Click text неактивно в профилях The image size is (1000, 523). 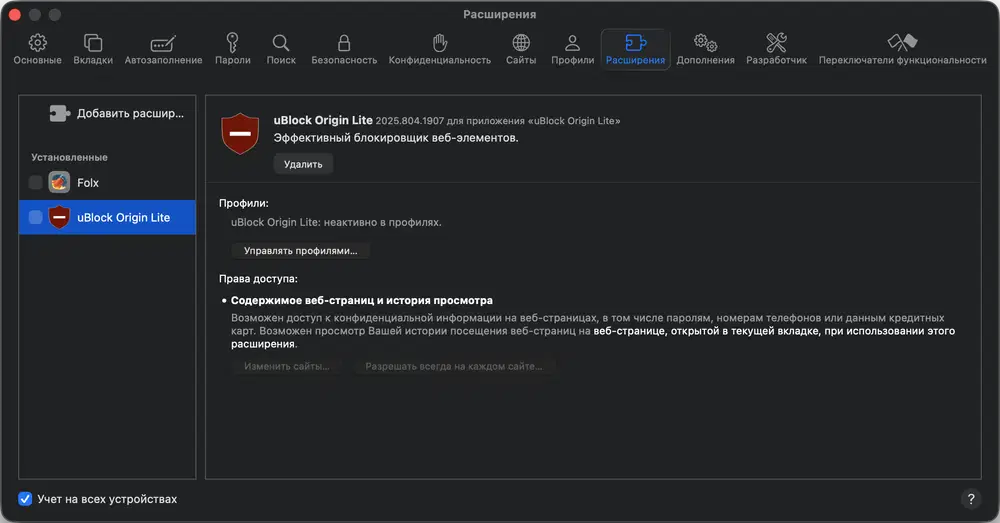pyautogui.click(x=383, y=222)
